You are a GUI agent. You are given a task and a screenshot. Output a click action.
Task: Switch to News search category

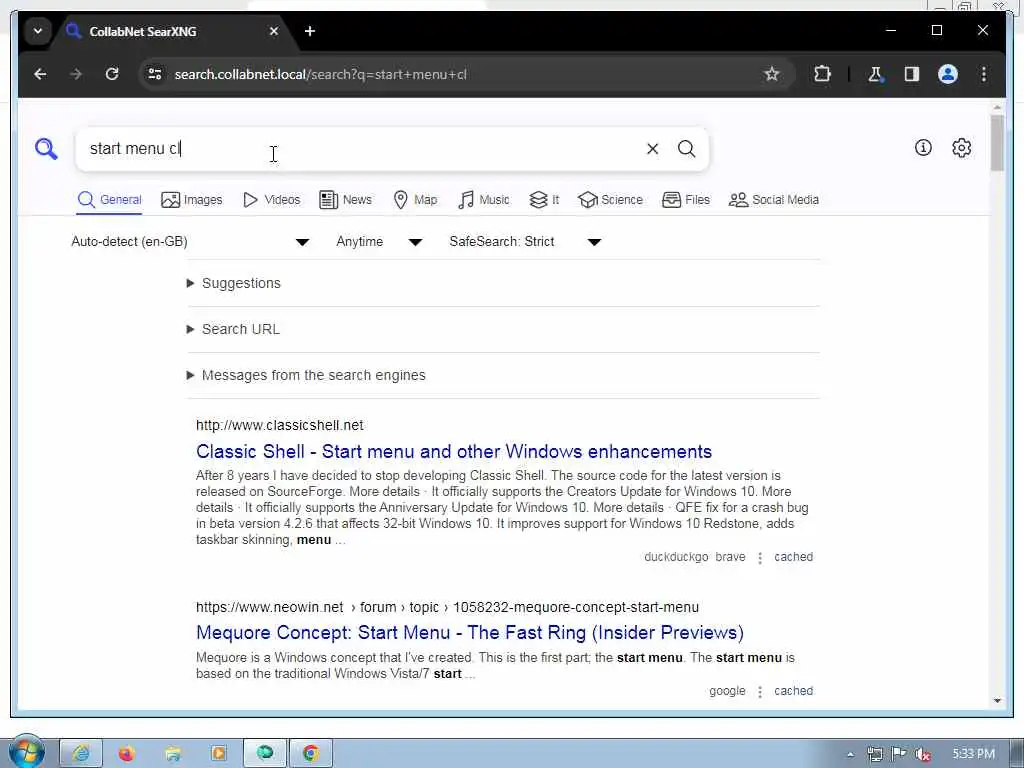click(345, 200)
